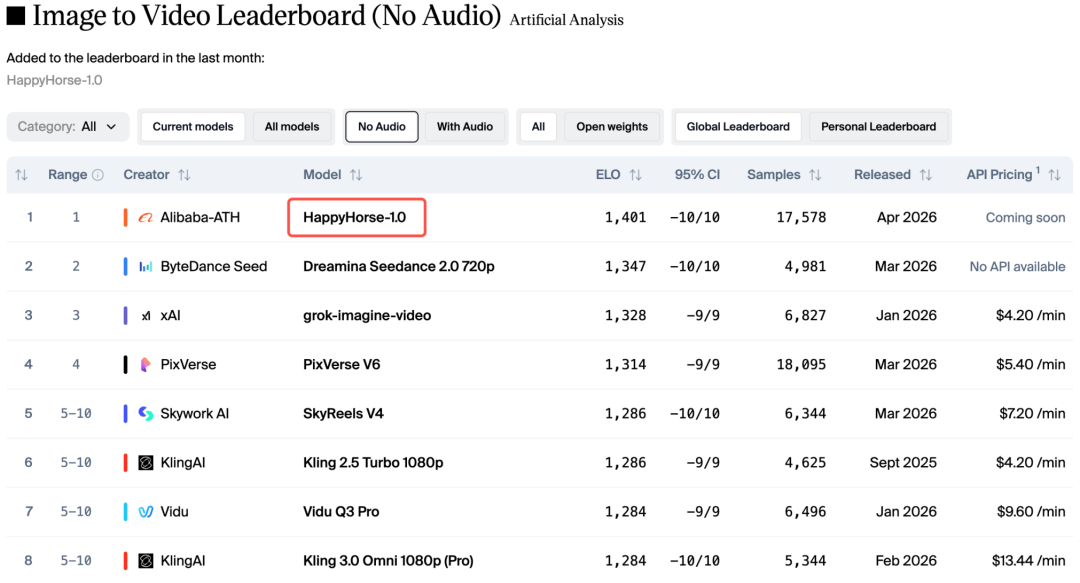Screen dimensions: 1080x583
Task: Sort by the Creator column arrows
Action: [184, 175]
